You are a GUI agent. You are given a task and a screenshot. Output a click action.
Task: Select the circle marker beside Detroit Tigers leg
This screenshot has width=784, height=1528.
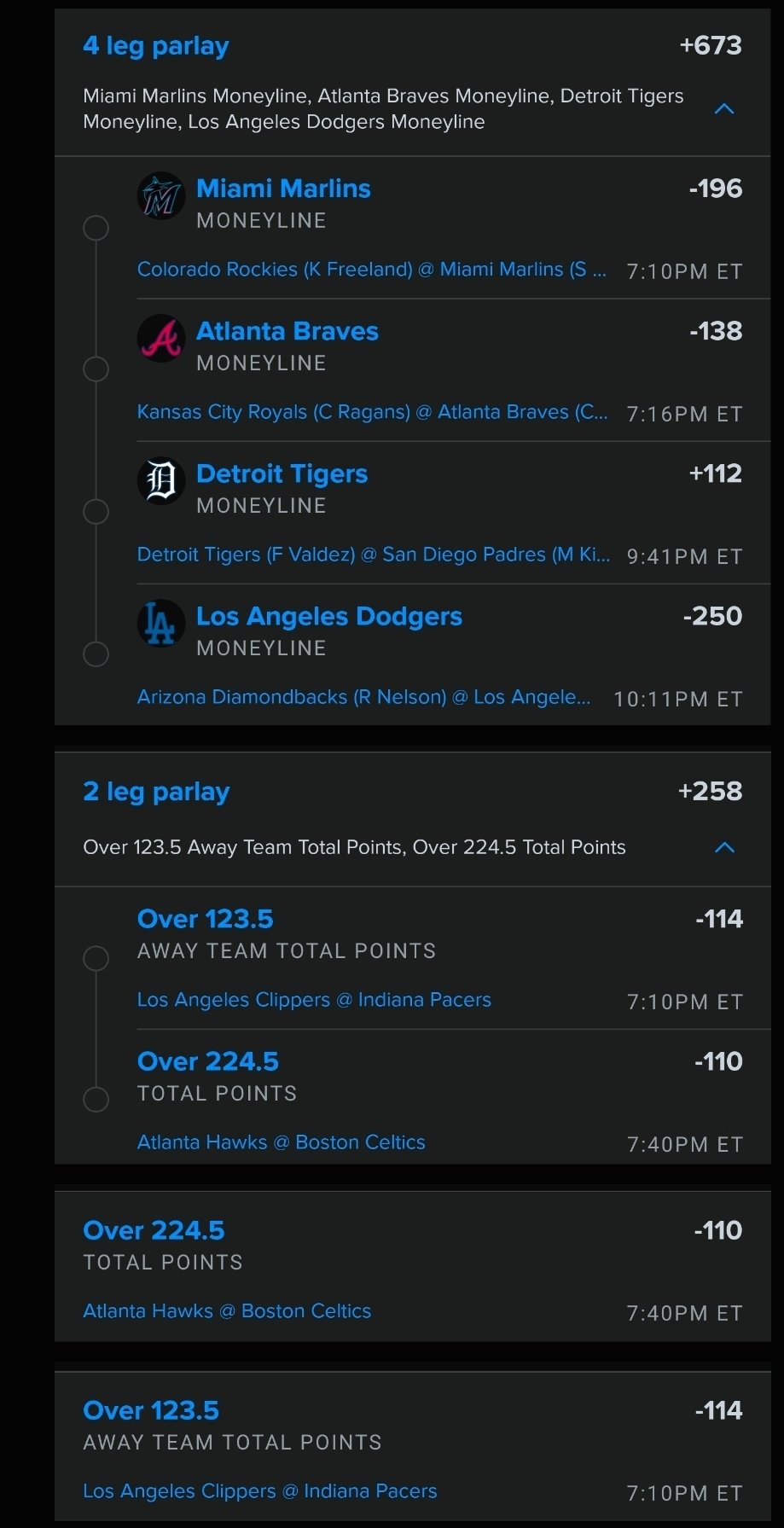(x=96, y=512)
